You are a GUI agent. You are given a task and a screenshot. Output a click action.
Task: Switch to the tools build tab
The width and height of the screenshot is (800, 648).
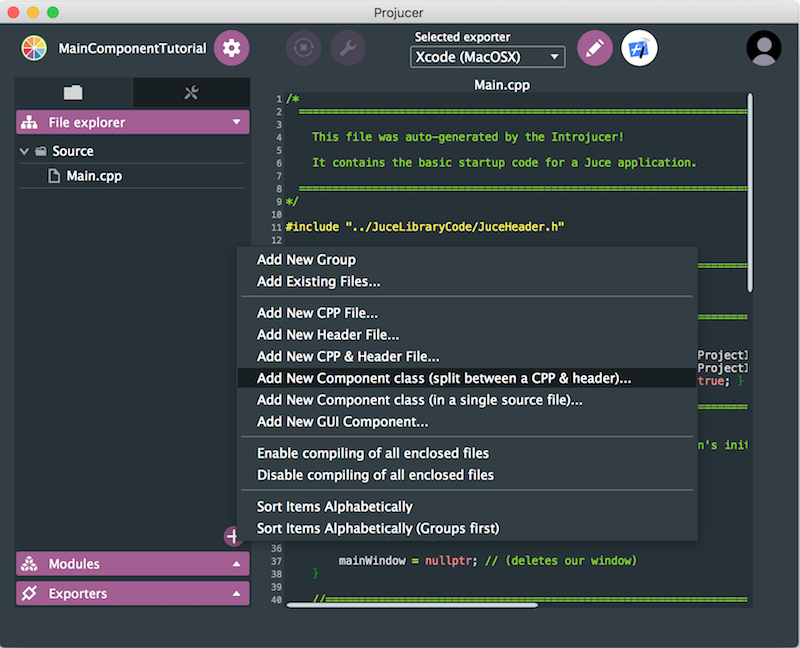tap(191, 93)
